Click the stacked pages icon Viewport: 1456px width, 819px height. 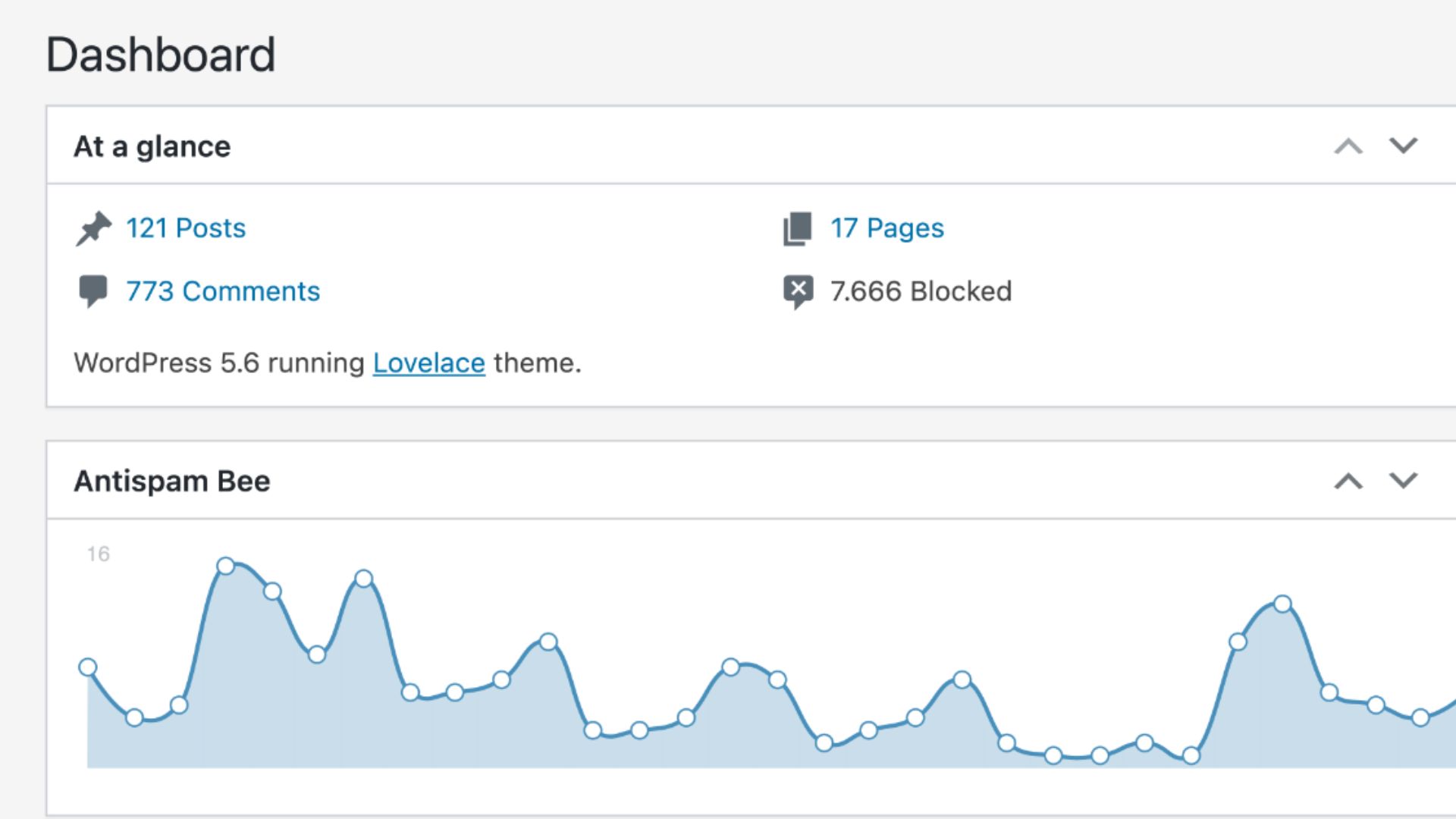(x=797, y=228)
